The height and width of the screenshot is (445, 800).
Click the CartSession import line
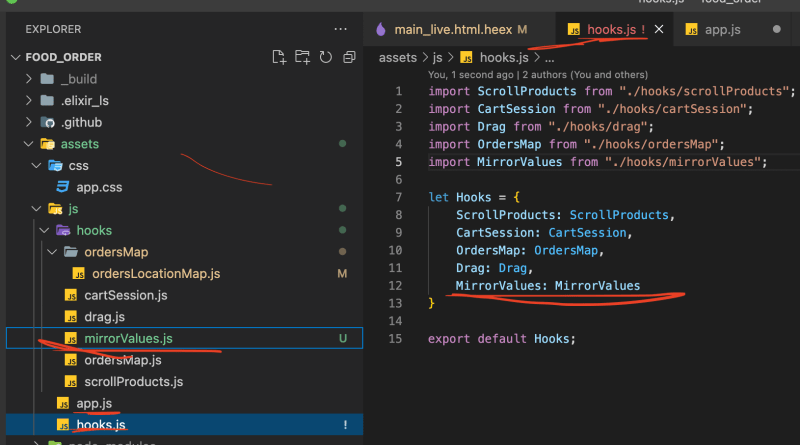point(590,109)
